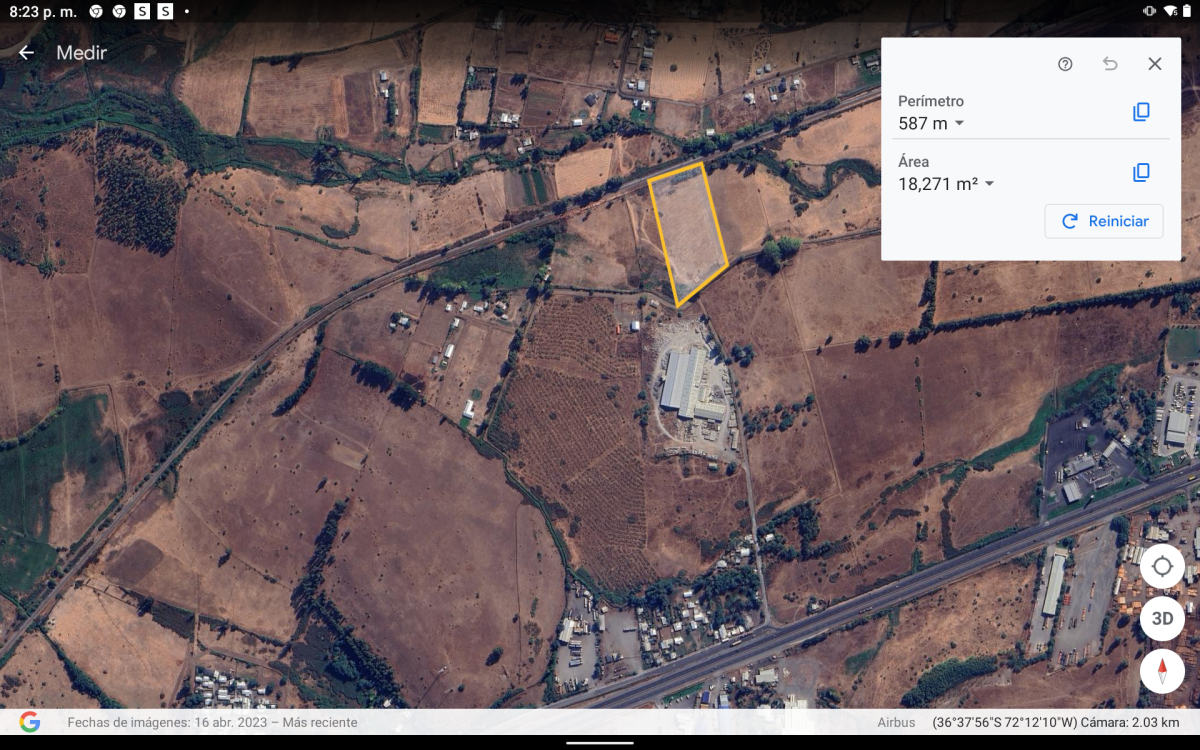Expand the perimeter unit dropdown at 587 m
The height and width of the screenshot is (750, 1200).
(x=959, y=124)
